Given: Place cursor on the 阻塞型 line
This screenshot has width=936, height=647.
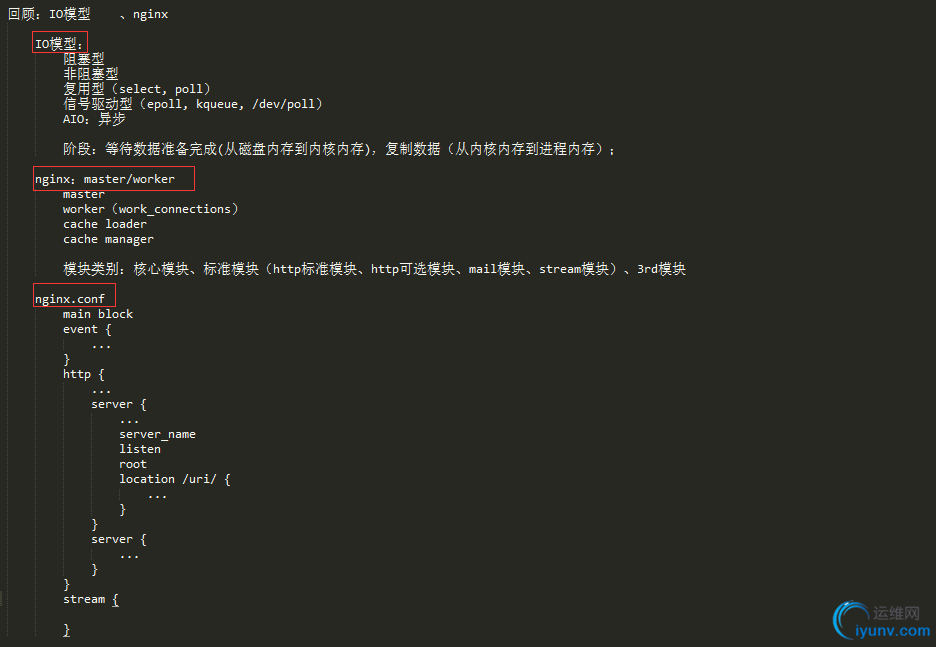Looking at the screenshot, I should pos(84,58).
